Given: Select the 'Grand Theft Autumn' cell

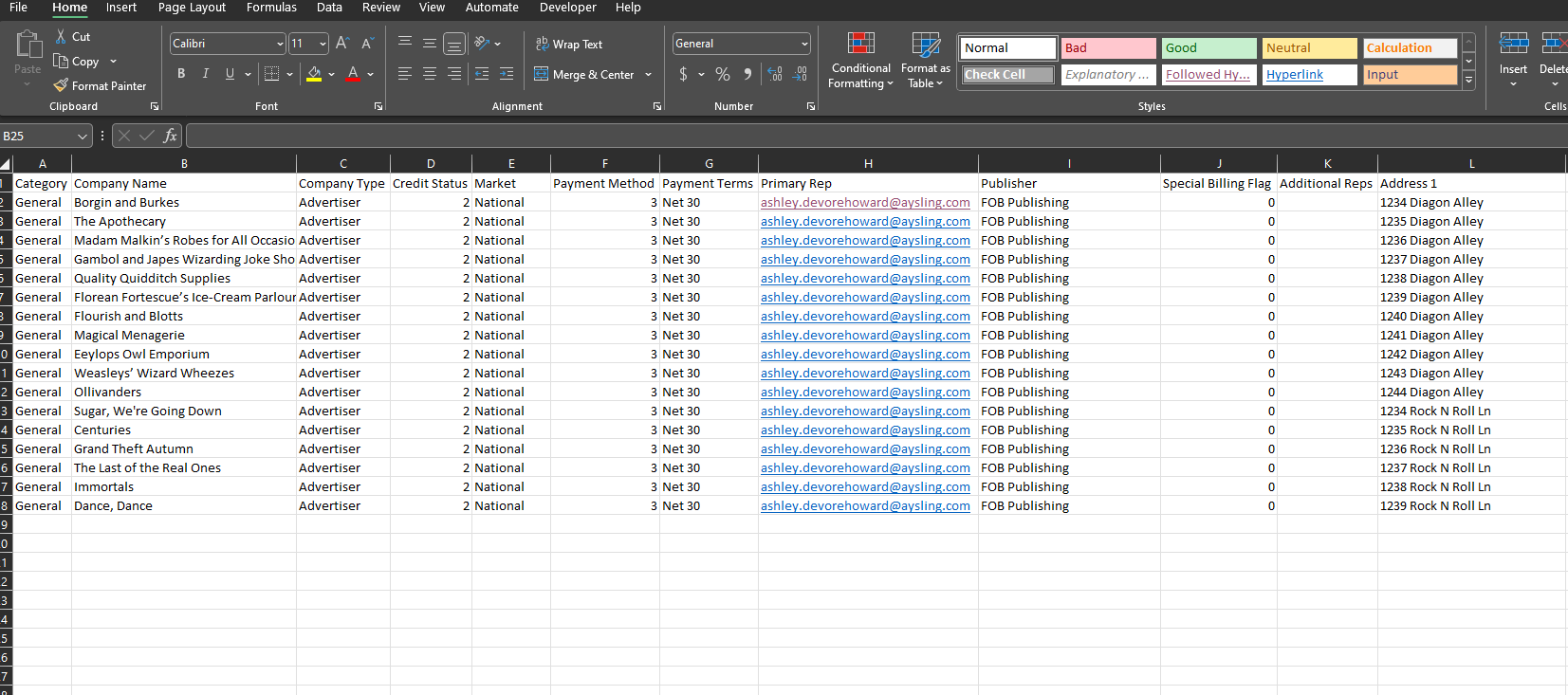Looking at the screenshot, I should point(184,448).
